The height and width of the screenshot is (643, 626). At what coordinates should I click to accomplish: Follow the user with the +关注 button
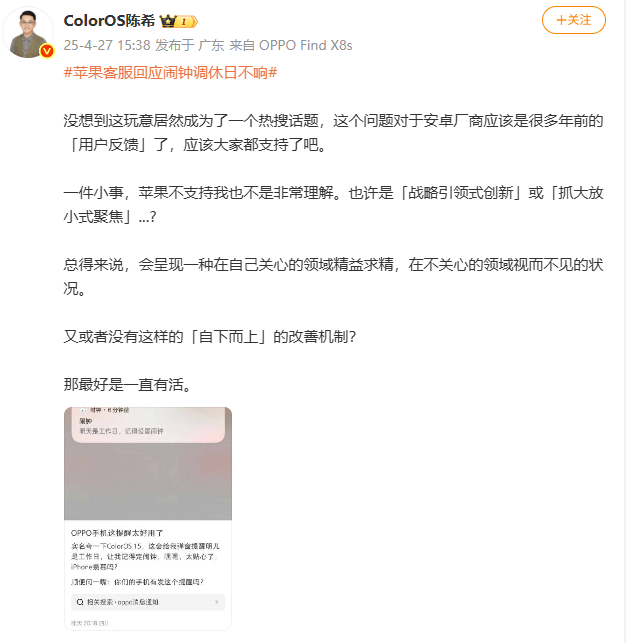point(574,20)
